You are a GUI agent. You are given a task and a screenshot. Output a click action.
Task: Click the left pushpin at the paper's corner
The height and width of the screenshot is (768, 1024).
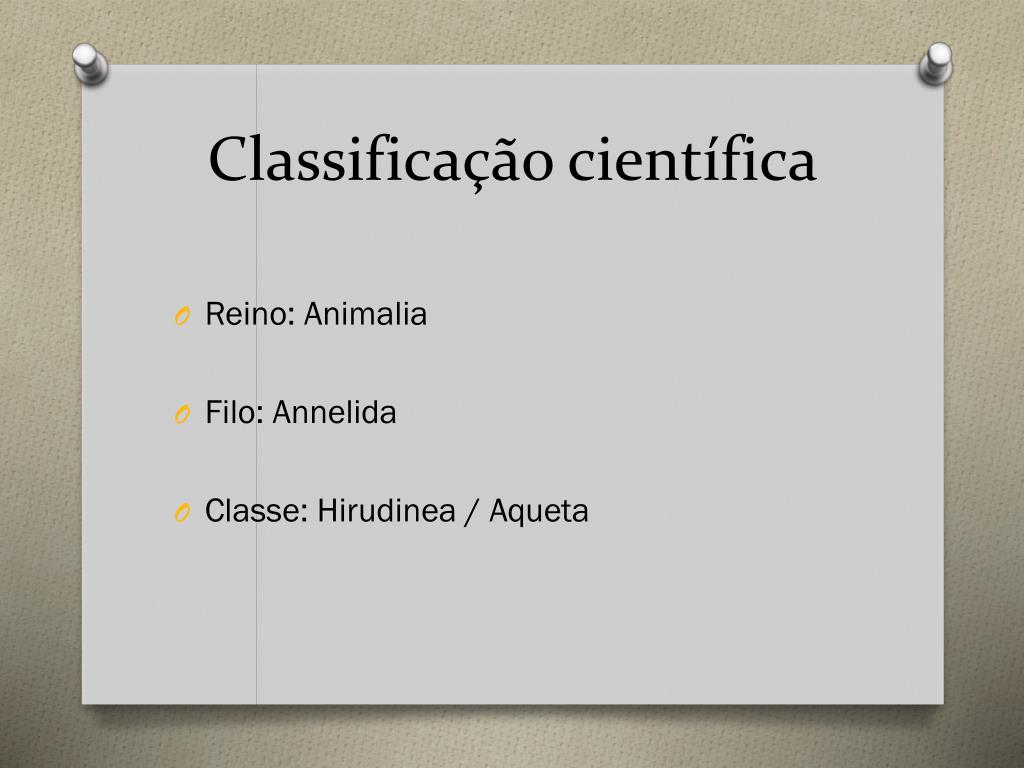tap(90, 63)
